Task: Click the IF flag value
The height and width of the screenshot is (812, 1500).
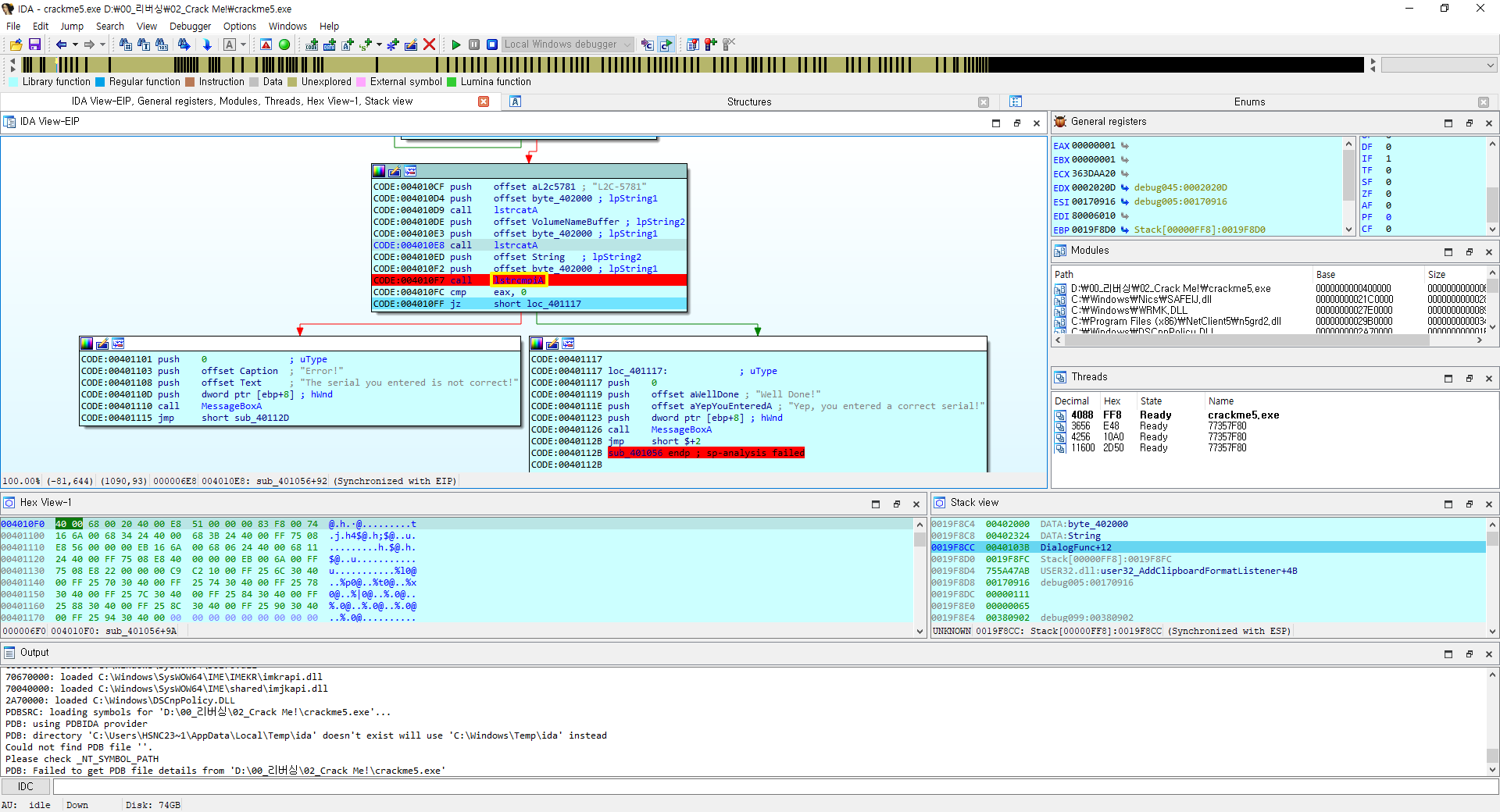Action: 1388,158
